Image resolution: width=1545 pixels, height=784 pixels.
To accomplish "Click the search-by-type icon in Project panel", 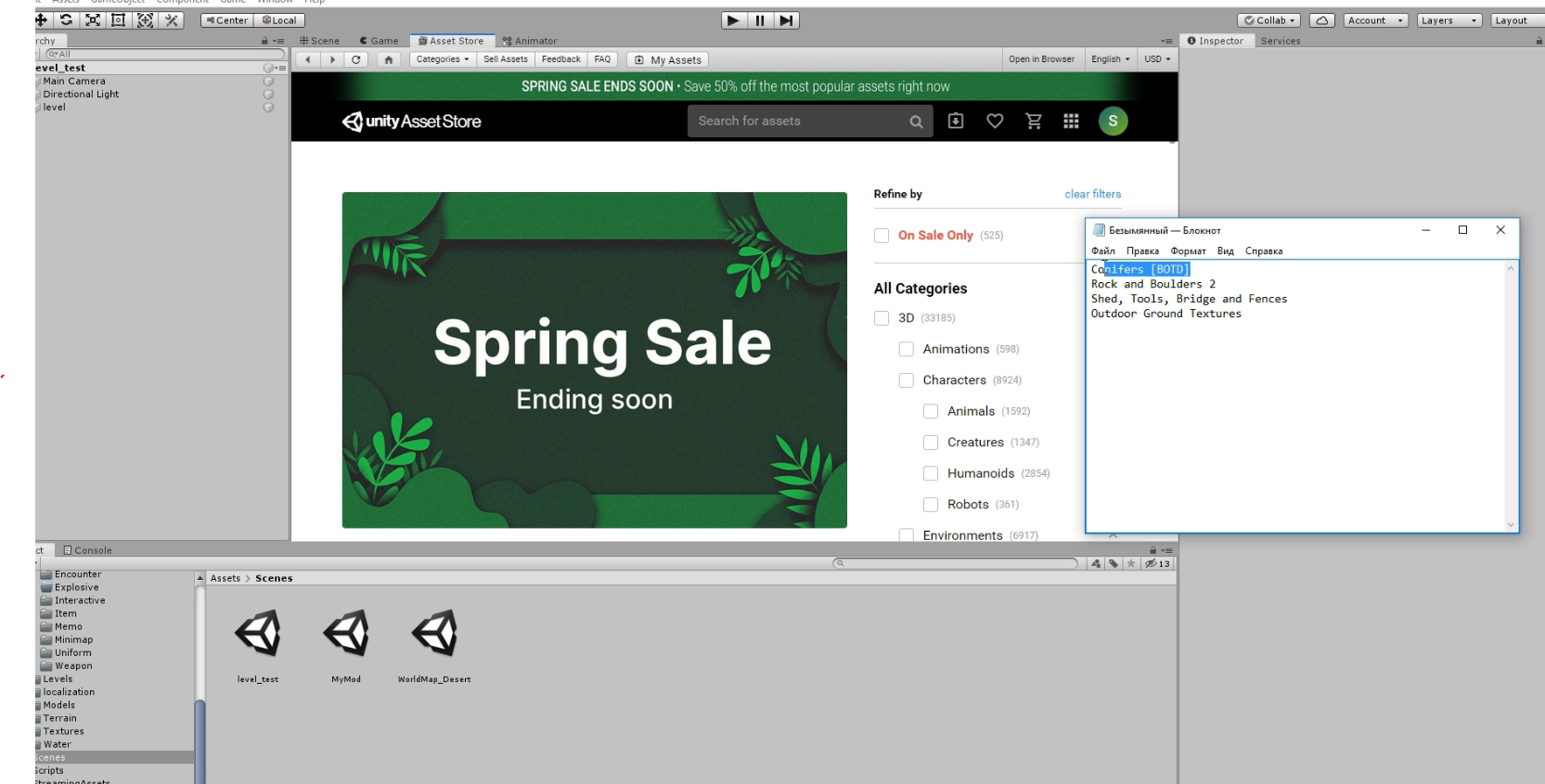I will click(1096, 563).
